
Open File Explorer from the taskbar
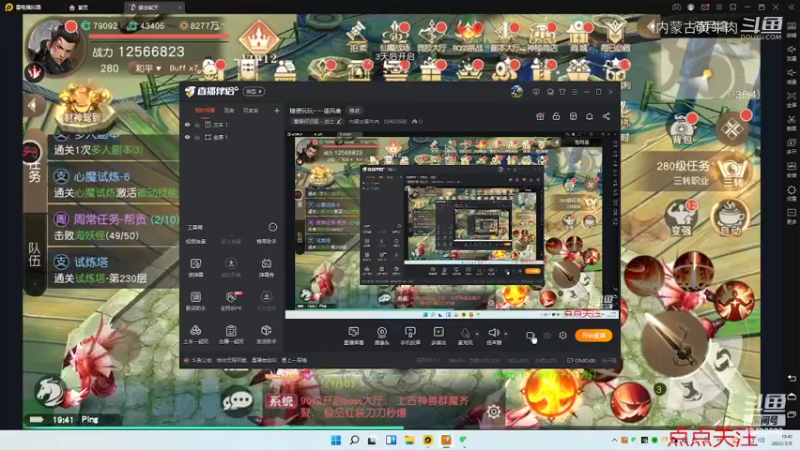[x=409, y=440]
